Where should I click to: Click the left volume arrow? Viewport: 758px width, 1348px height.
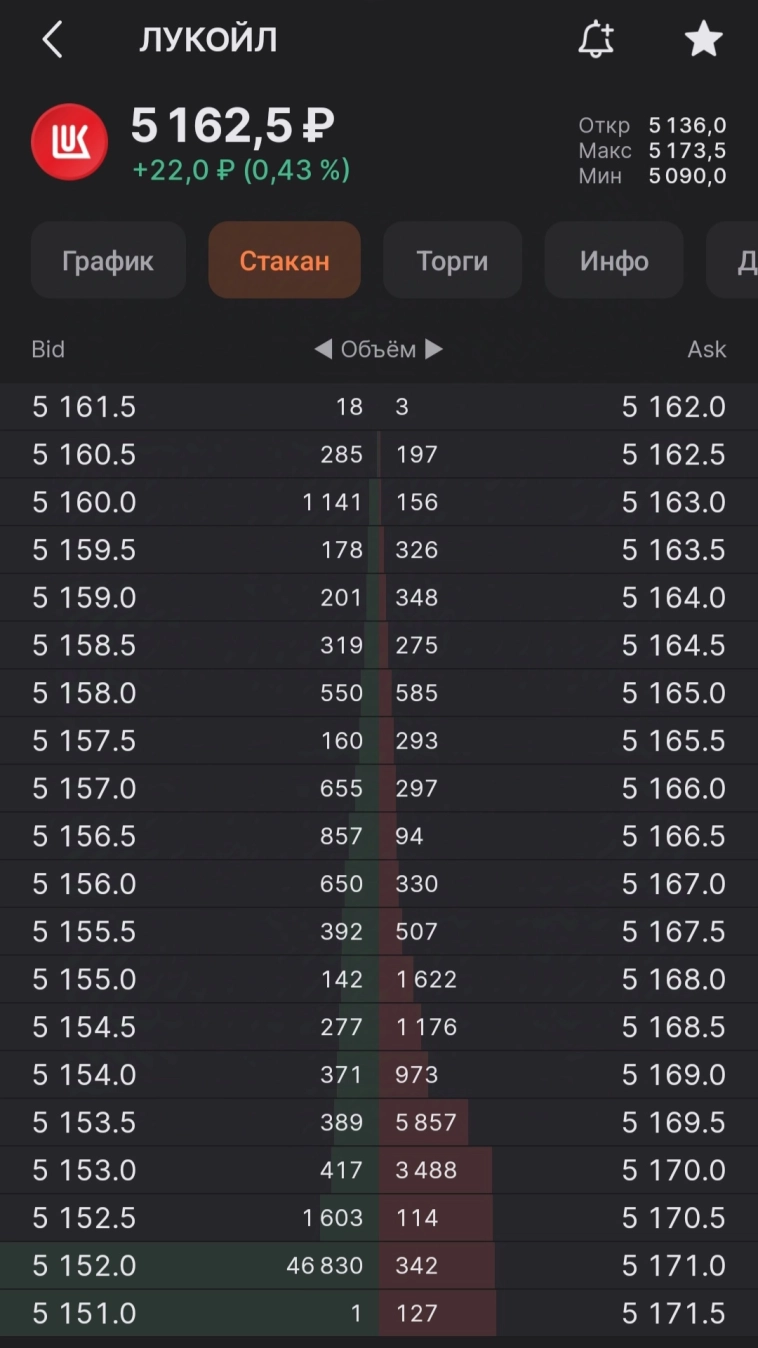click(323, 349)
